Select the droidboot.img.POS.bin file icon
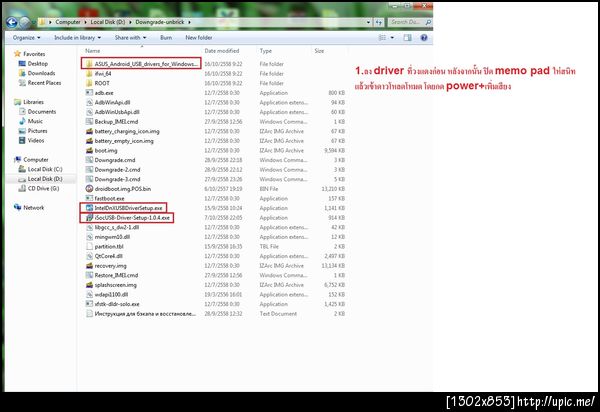600x412 pixels. pyautogui.click(x=89, y=189)
